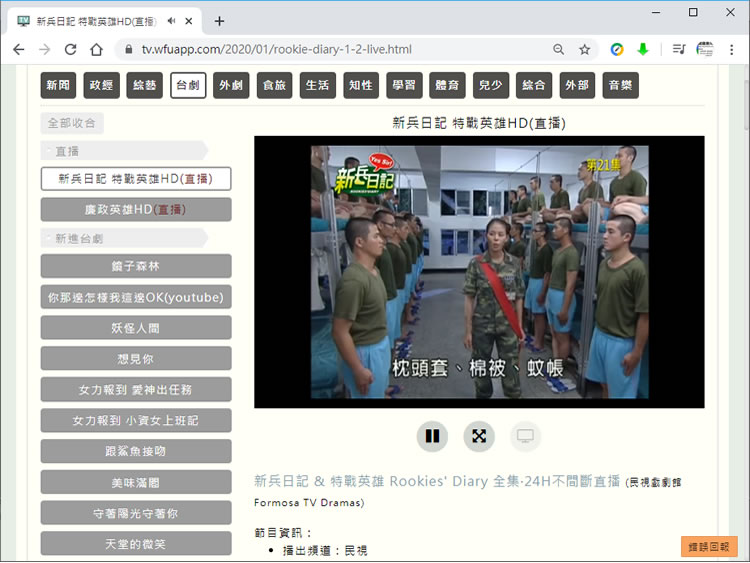This screenshot has height=563, width=750.
Task: Select the 政經 category tab
Action: click(101, 85)
